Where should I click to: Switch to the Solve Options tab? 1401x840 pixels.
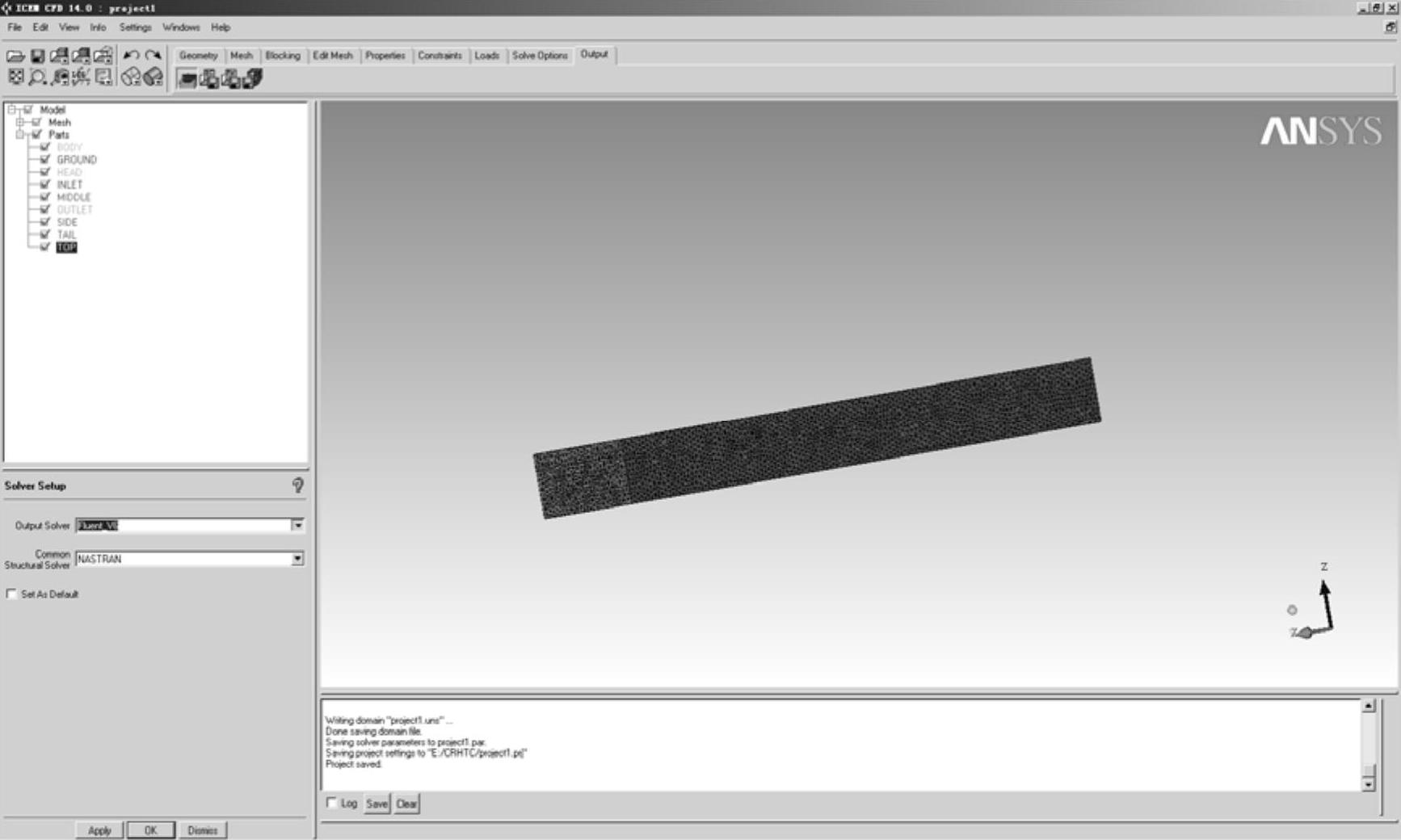540,56
